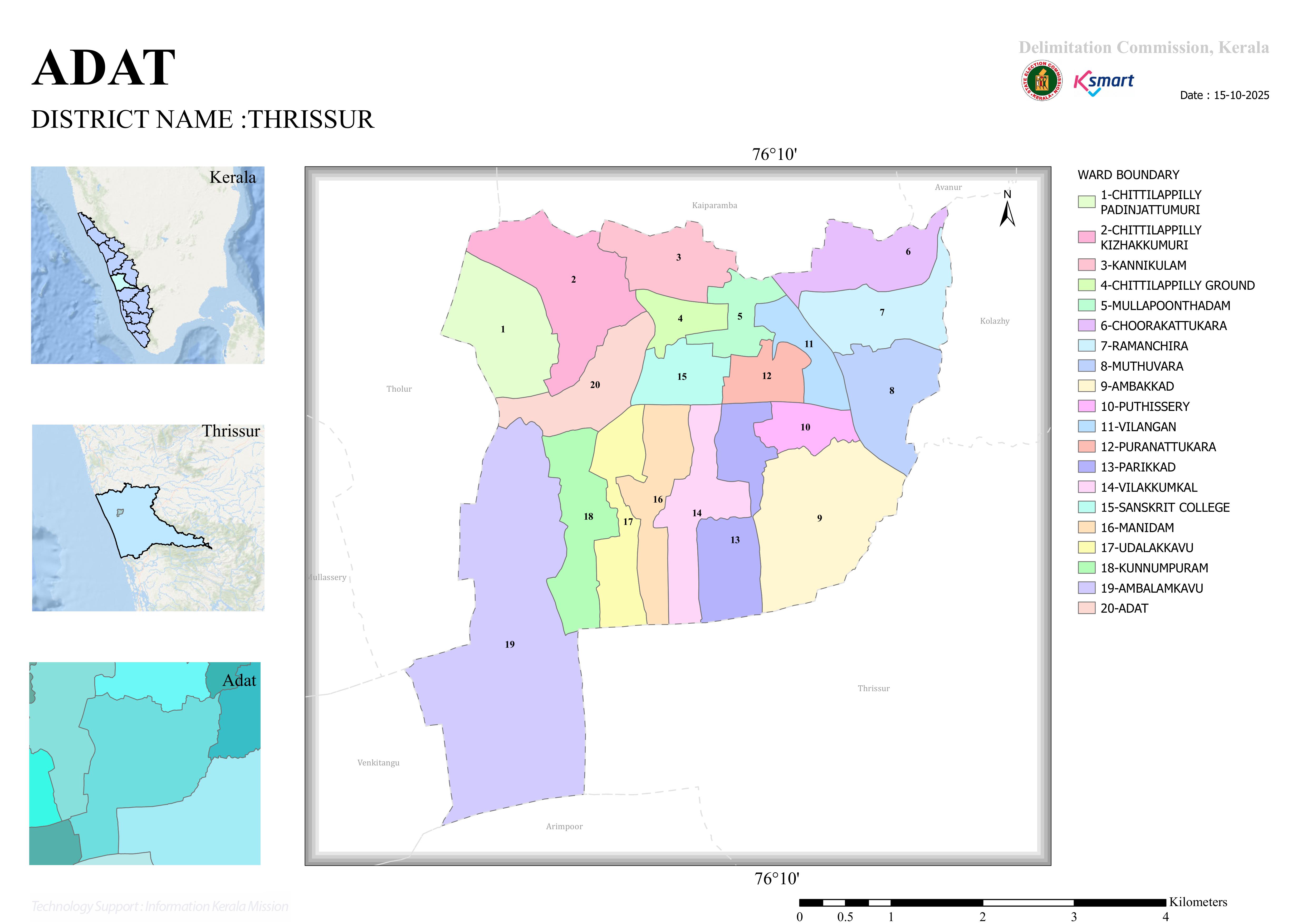This screenshot has width=1307, height=924.
Task: Select ward 6 label on the map
Action: [908, 252]
